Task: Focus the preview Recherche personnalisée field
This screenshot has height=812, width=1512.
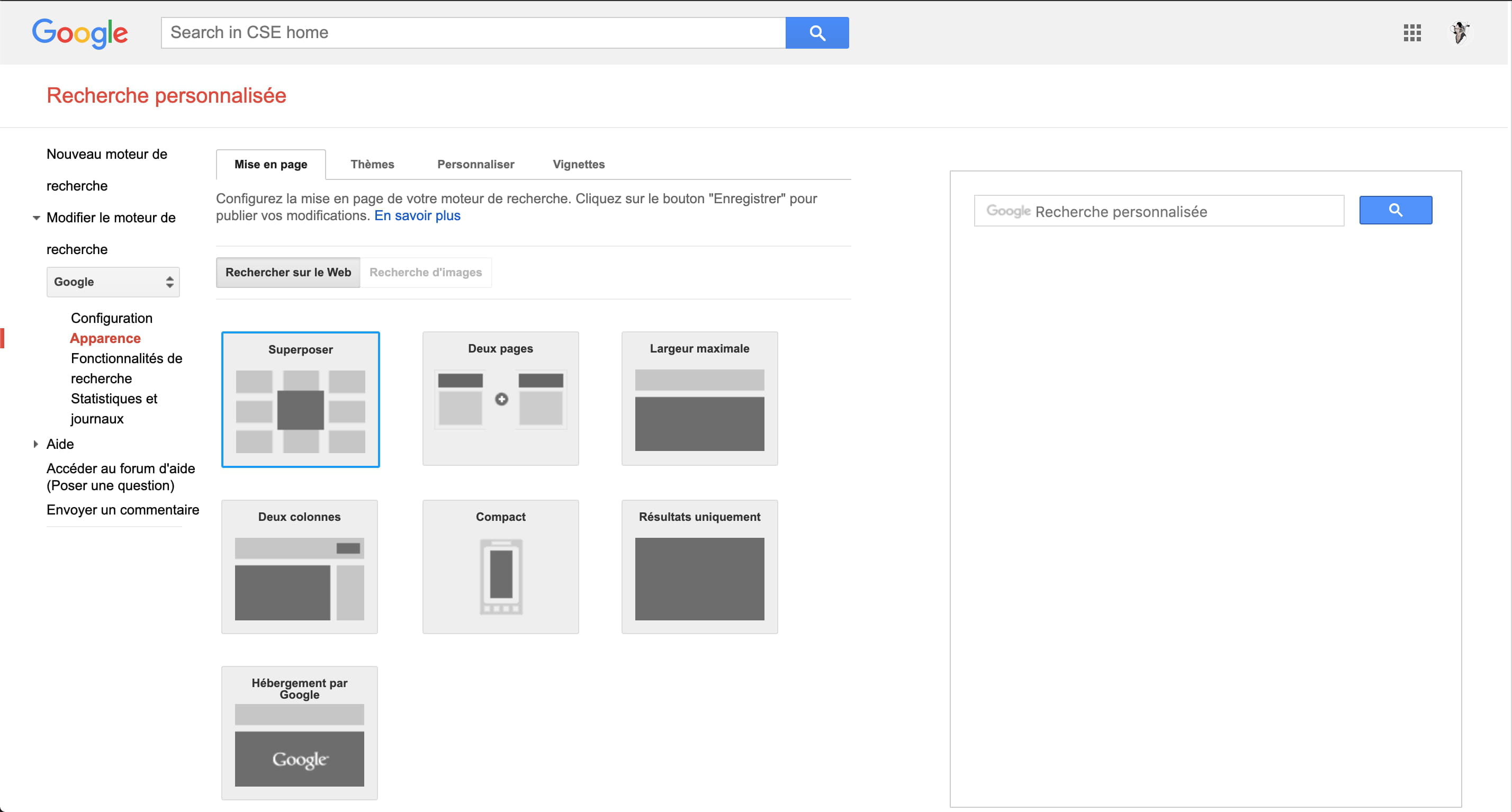Action: click(x=1159, y=211)
